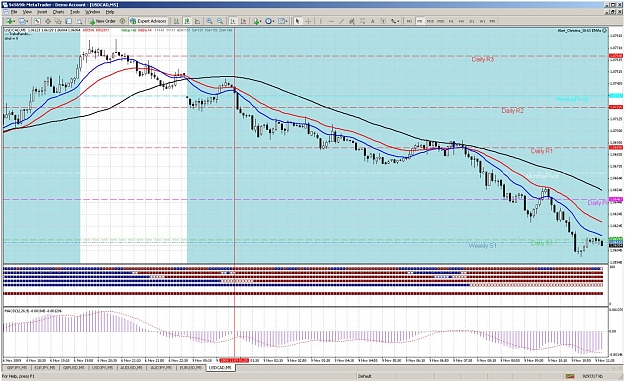
Task: Switch to the EURUSD,M5 chart tab
Action: (191, 367)
